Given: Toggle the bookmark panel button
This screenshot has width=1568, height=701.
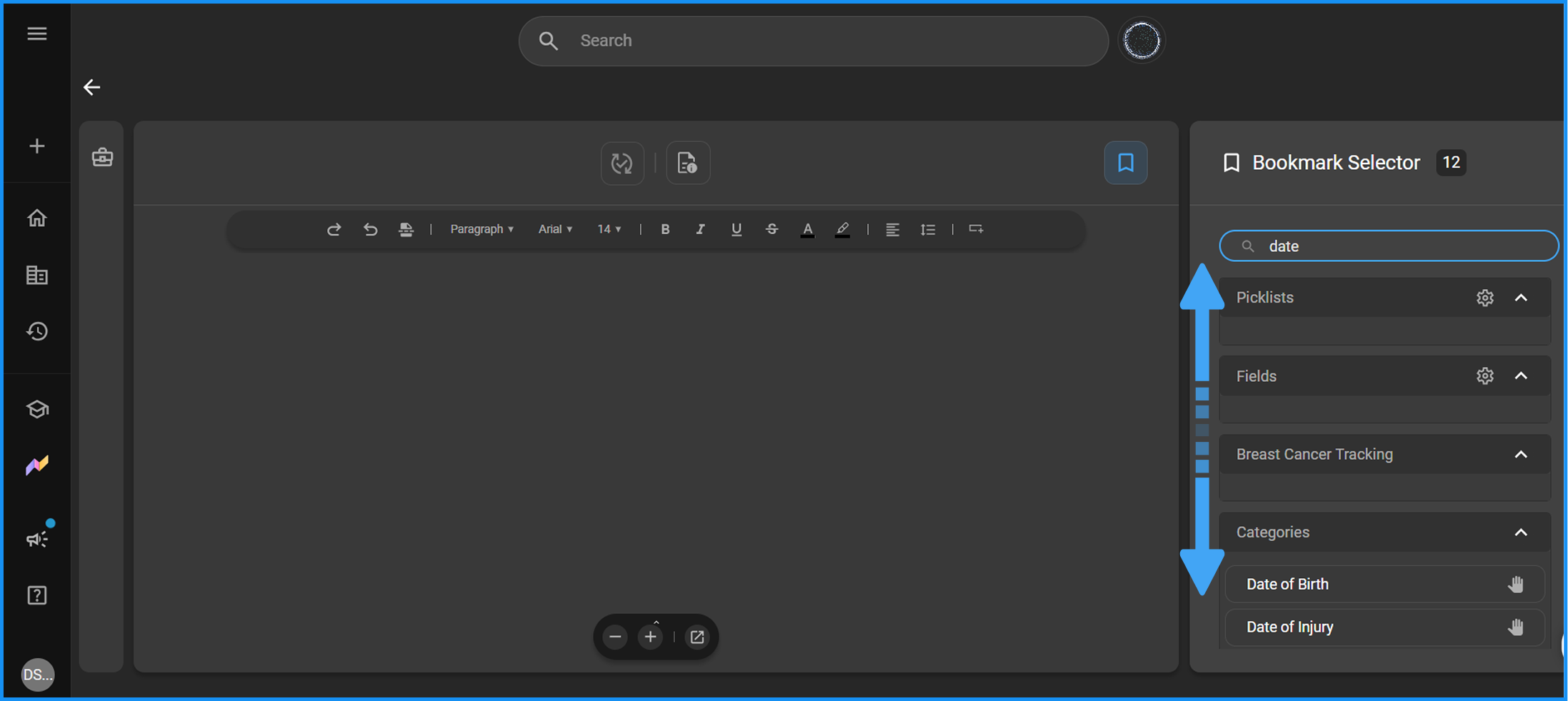Looking at the screenshot, I should (x=1125, y=163).
